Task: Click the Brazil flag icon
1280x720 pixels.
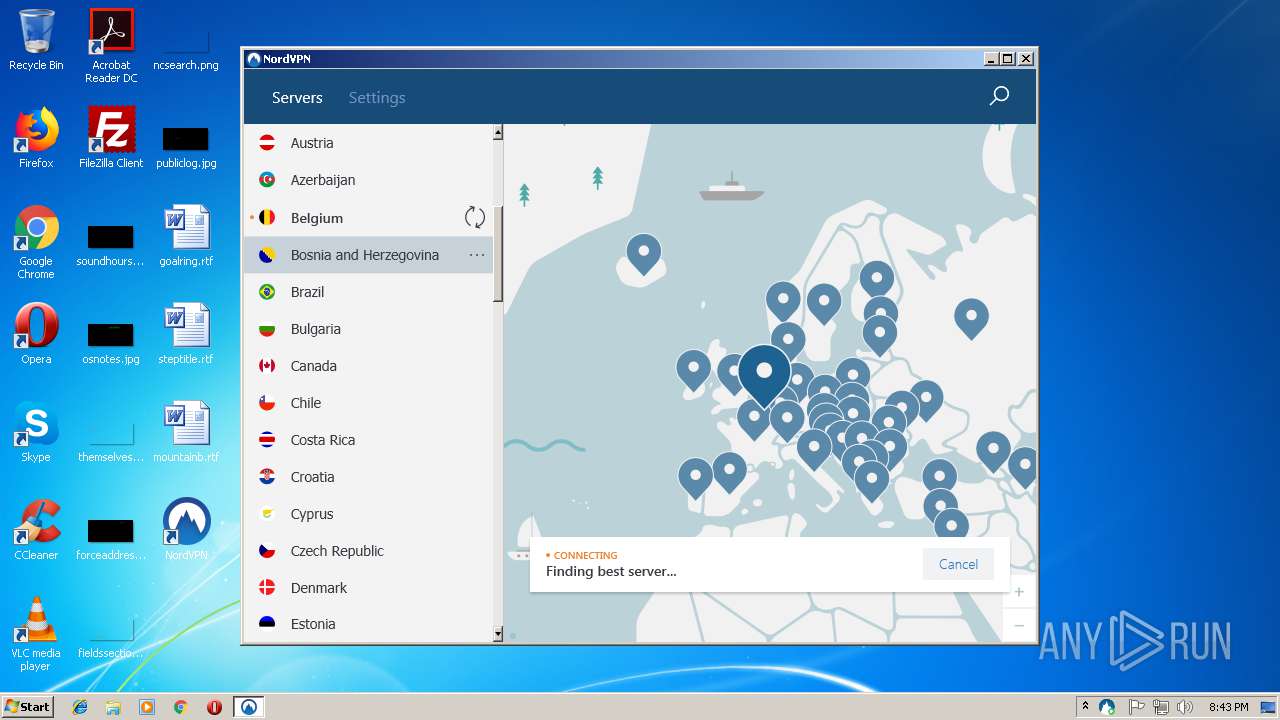Action: (267, 292)
